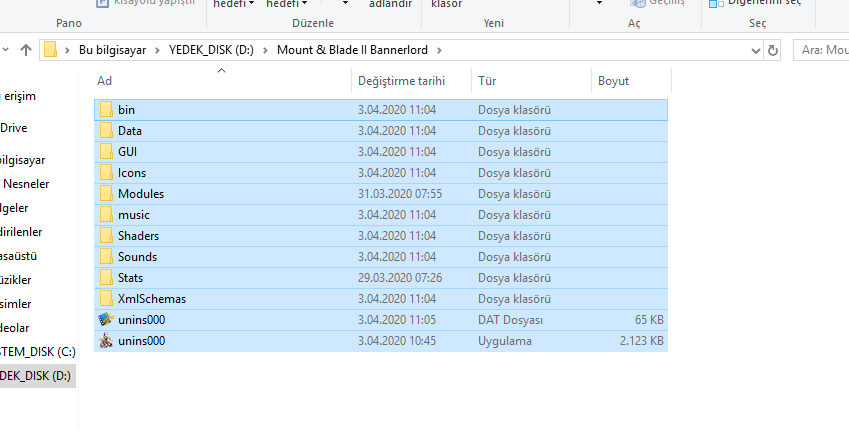
Task: Sort by the Boyut column header
Action: 631,81
